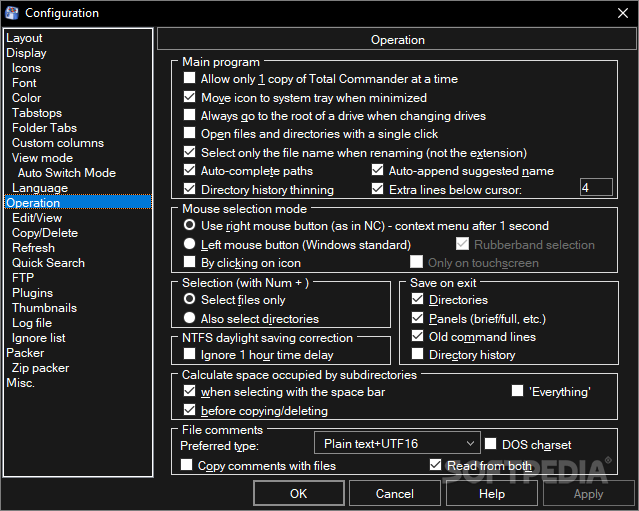Image resolution: width=639 pixels, height=511 pixels.
Task: Open Tabstops settings
Action: pyautogui.click(x=37, y=113)
